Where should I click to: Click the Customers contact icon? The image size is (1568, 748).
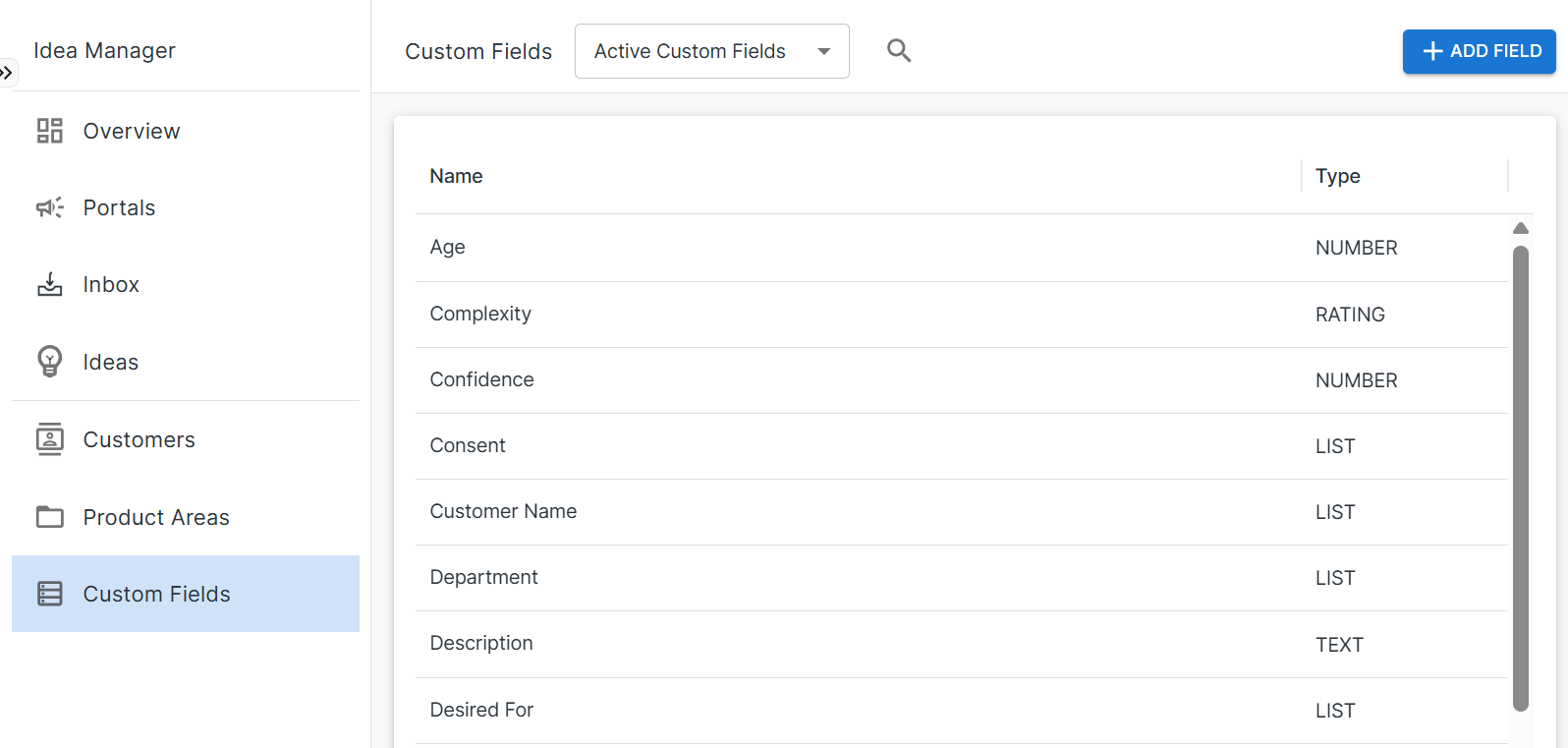49,439
